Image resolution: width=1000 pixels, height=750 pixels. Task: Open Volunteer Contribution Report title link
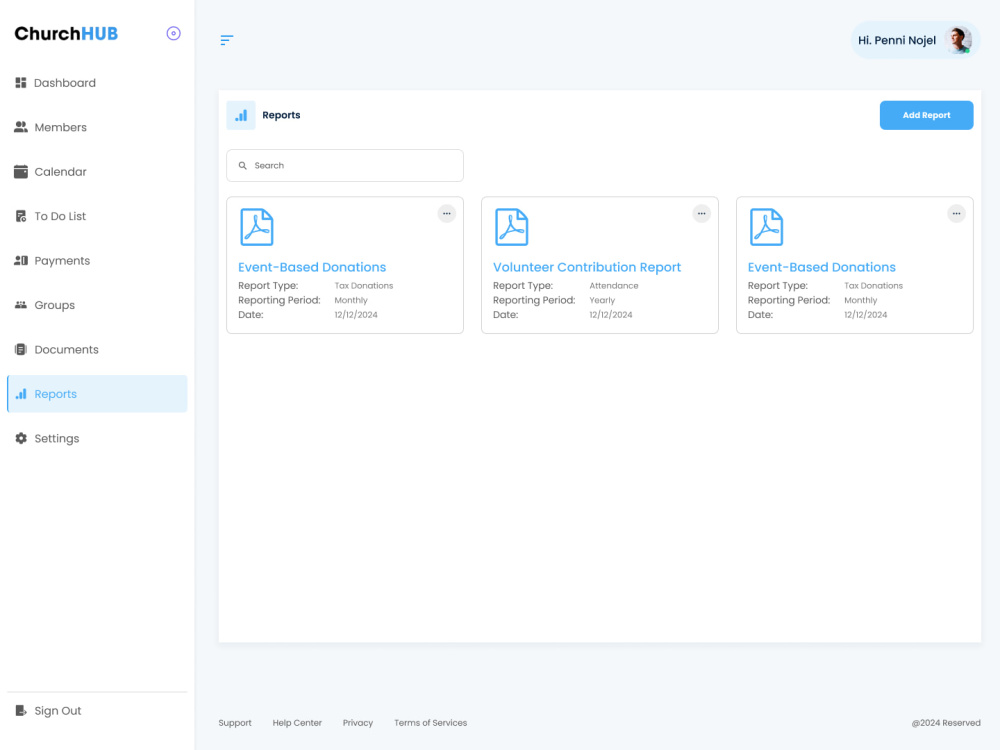[x=587, y=267]
